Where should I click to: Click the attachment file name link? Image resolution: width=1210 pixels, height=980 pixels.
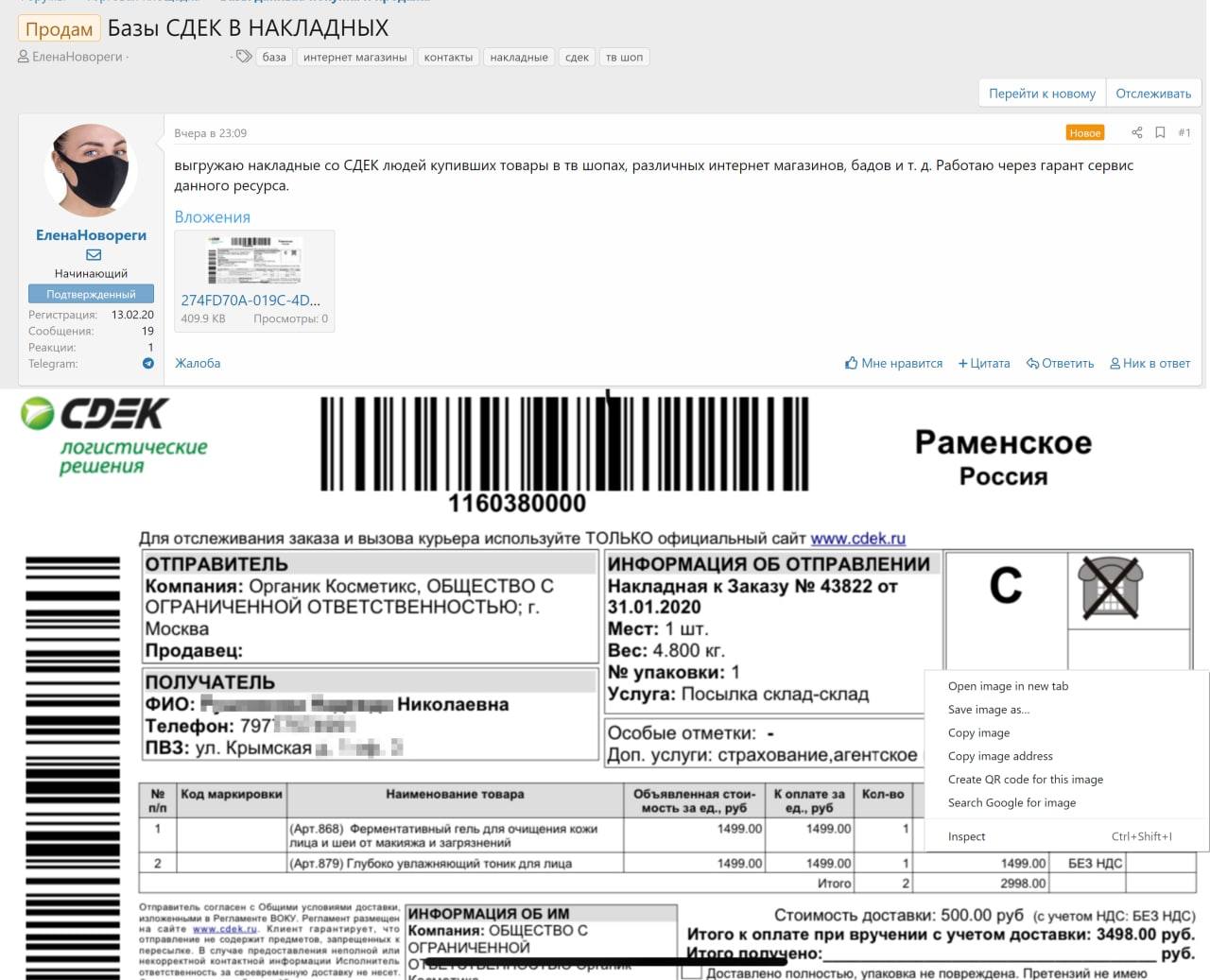tap(251, 300)
